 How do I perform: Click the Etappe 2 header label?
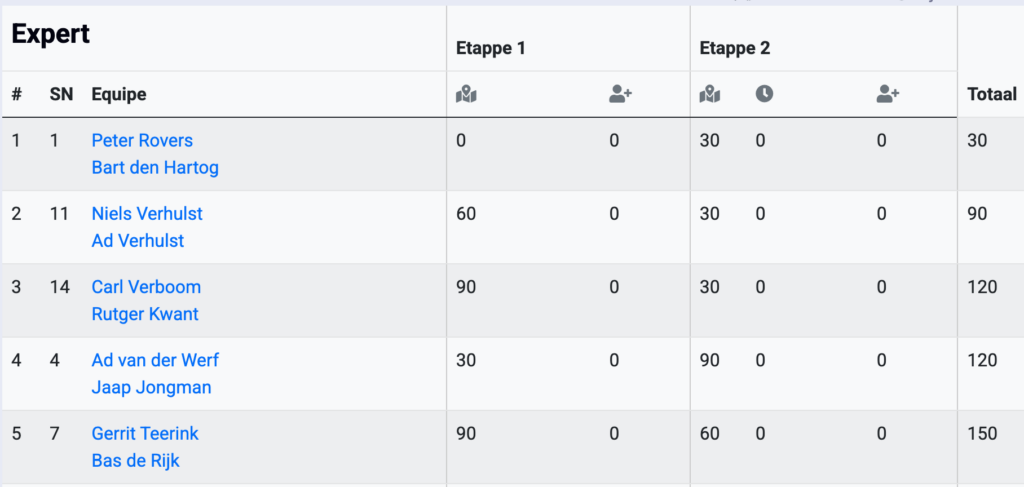734,47
